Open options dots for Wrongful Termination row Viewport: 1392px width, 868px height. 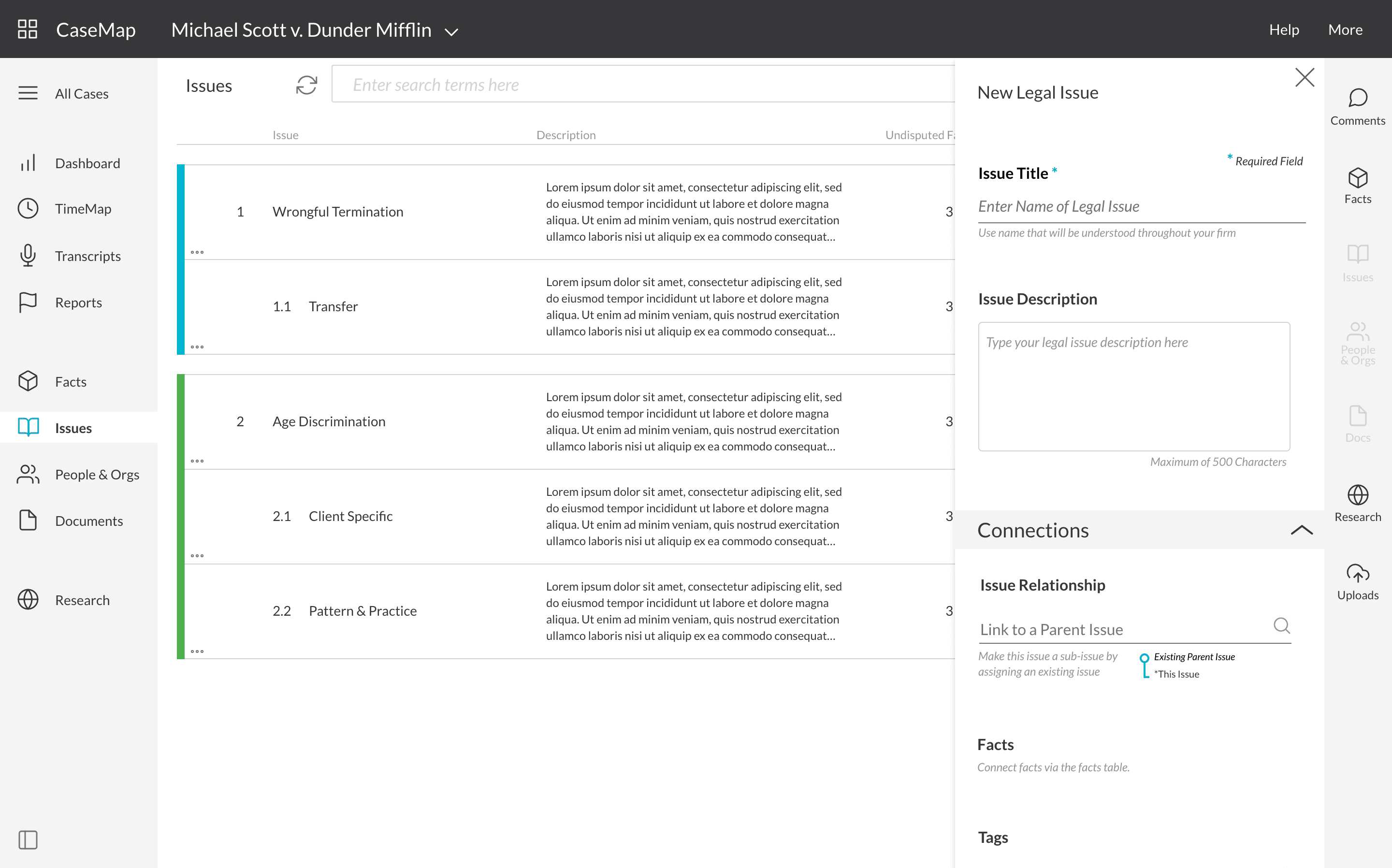(197, 252)
